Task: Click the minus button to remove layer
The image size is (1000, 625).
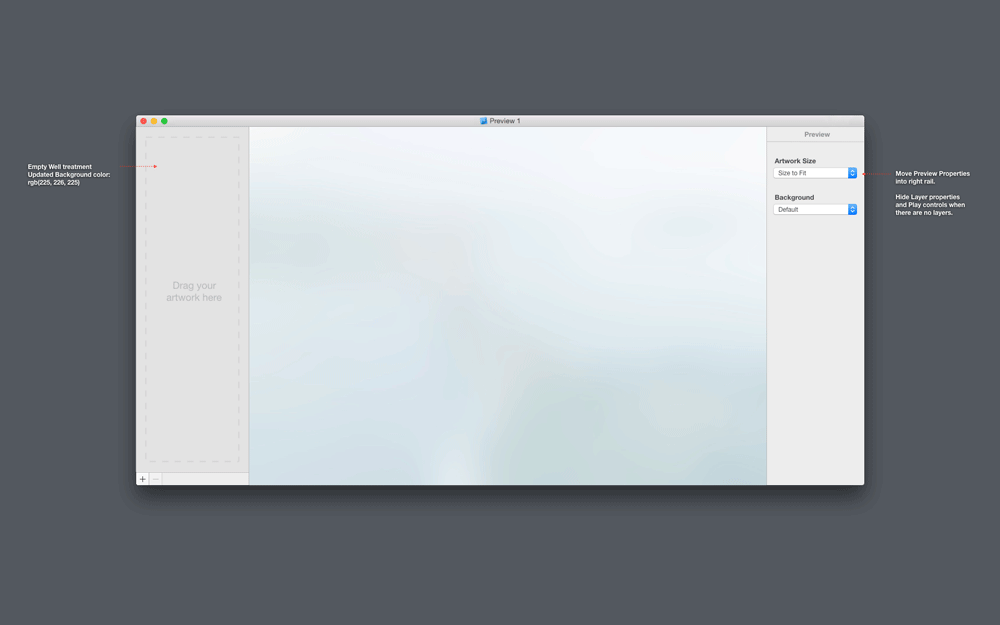Action: coord(155,479)
